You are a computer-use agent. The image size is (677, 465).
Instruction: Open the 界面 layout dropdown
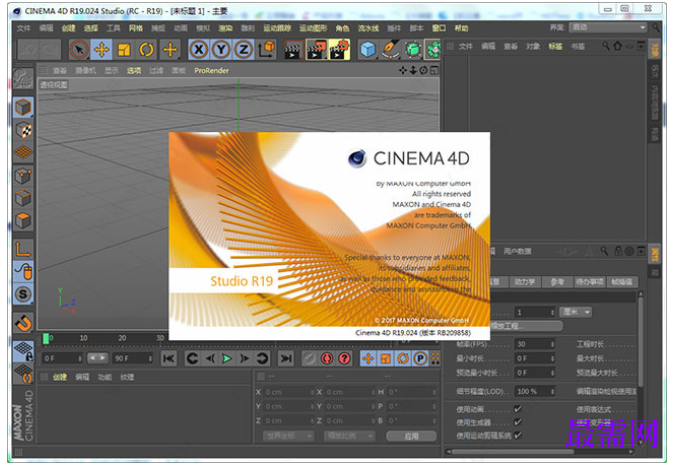point(608,27)
